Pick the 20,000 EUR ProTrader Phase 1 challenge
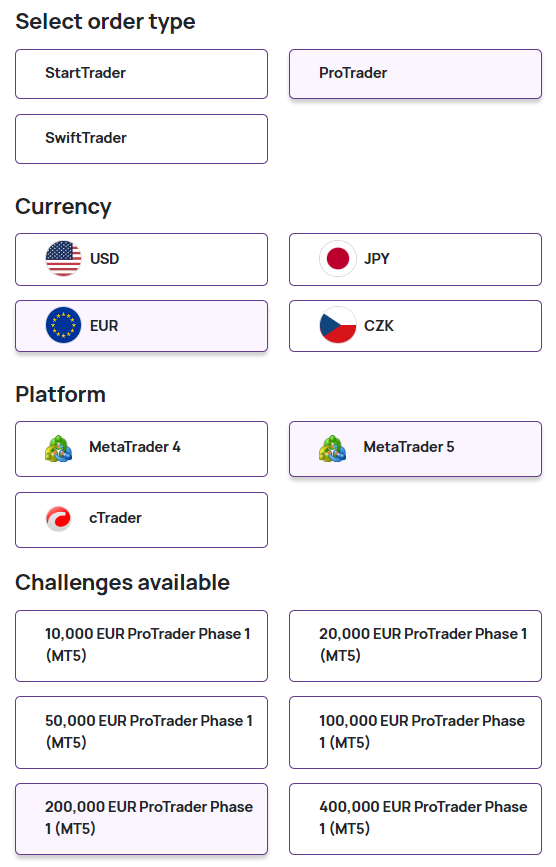Image resolution: width=556 pixels, height=867 pixels. (x=415, y=646)
